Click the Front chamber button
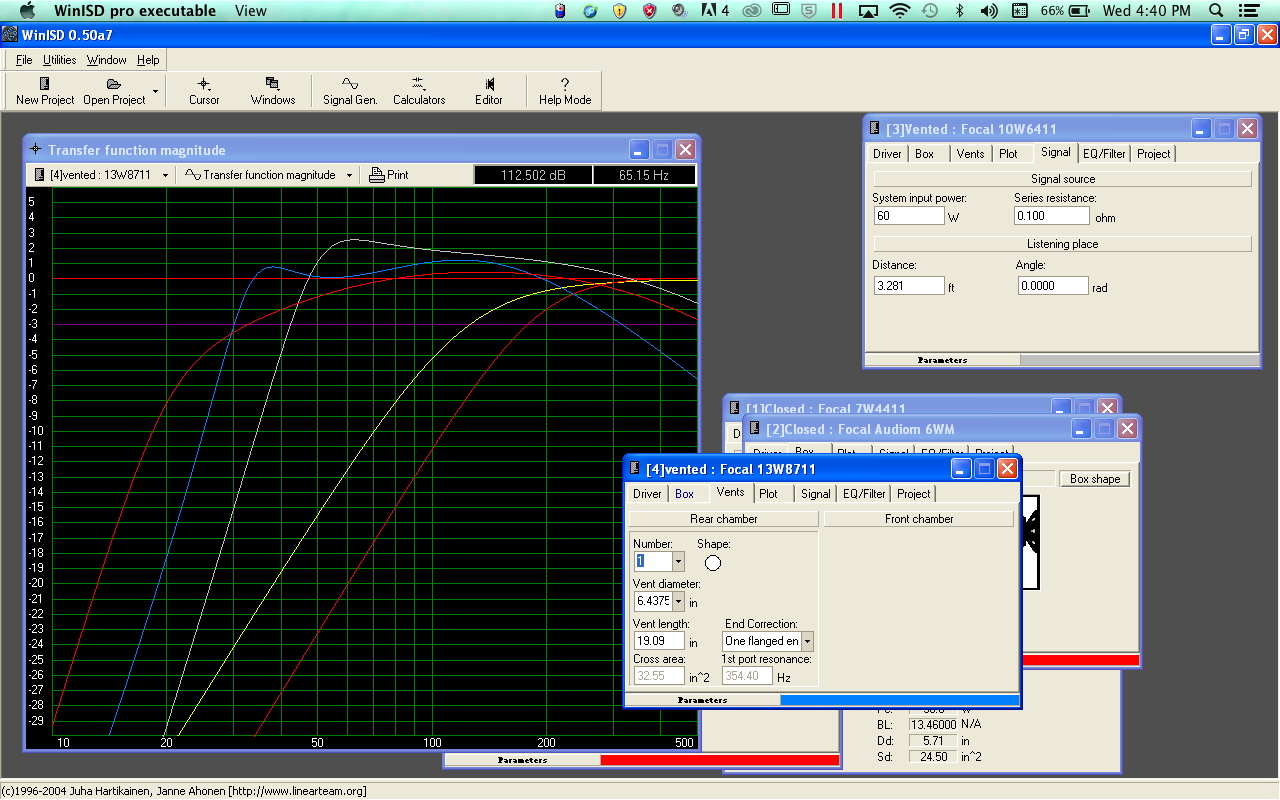 tap(918, 519)
